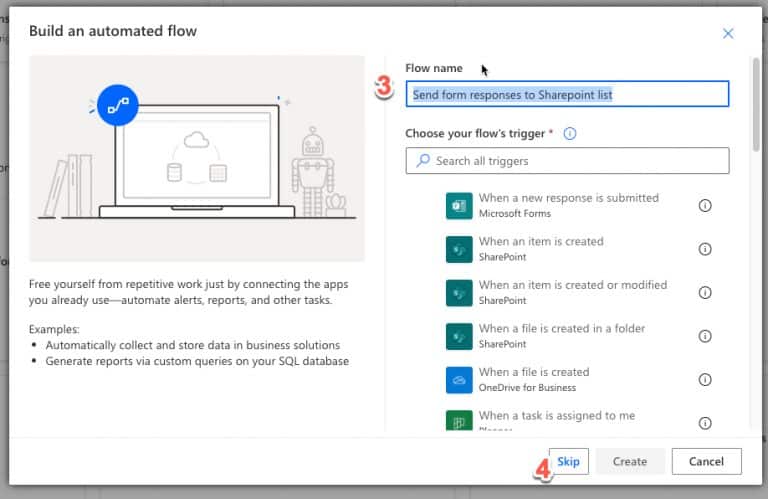Open info for 'When an item is created'

[704, 249]
